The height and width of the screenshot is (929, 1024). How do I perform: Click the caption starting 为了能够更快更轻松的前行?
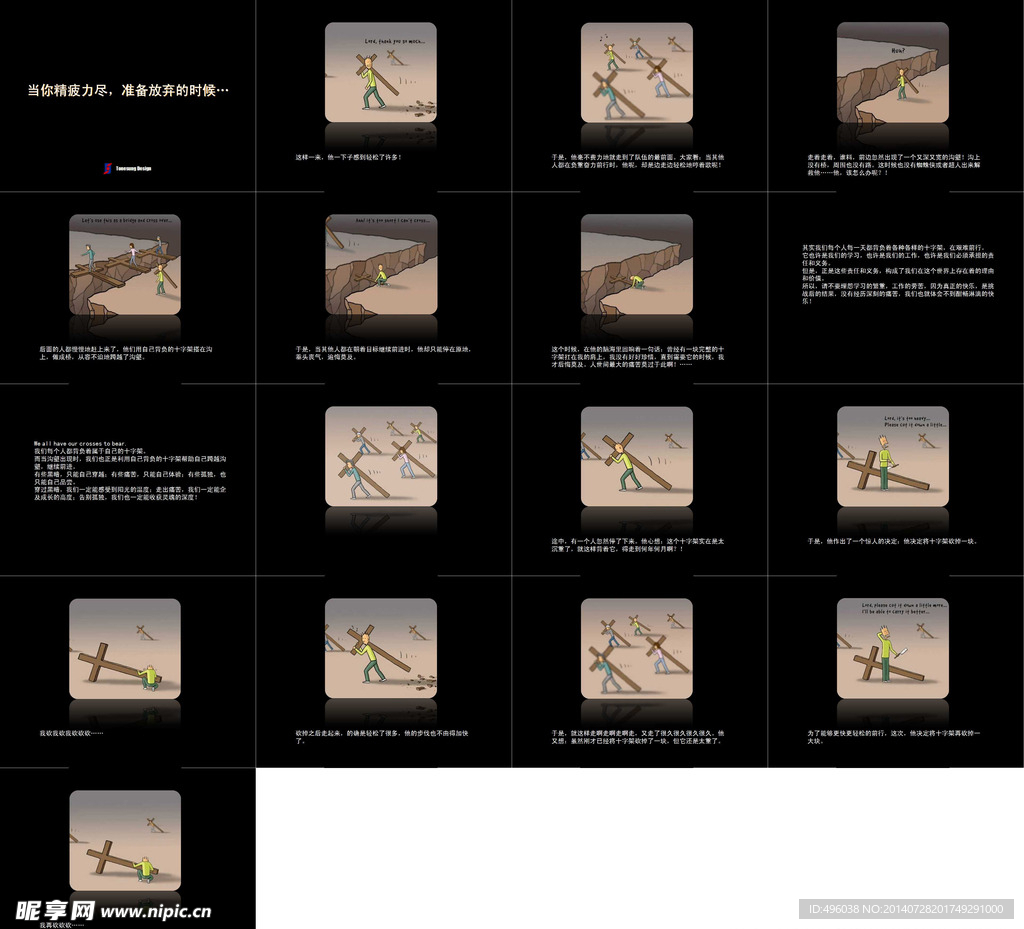893,737
